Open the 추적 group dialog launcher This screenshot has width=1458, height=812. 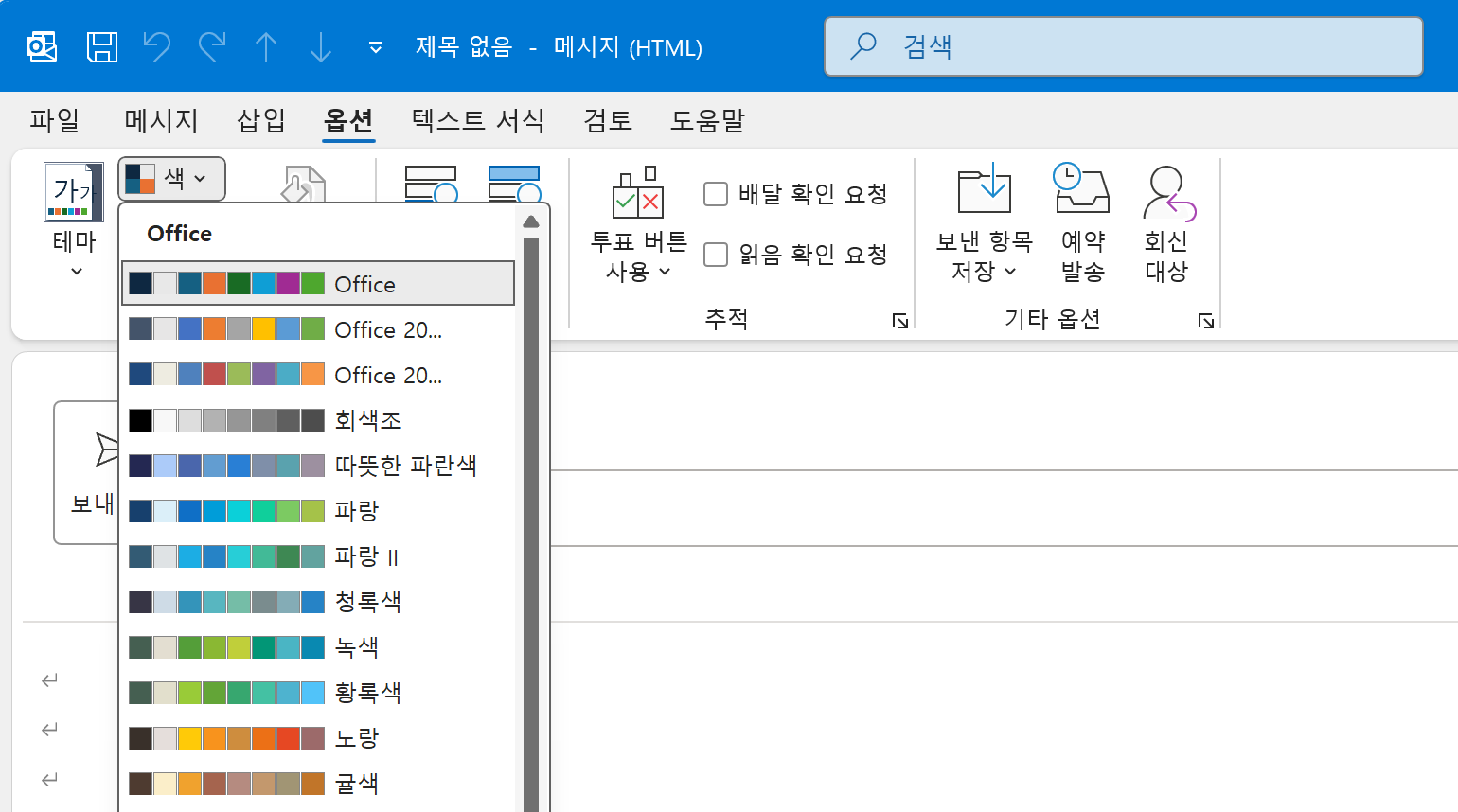[899, 321]
